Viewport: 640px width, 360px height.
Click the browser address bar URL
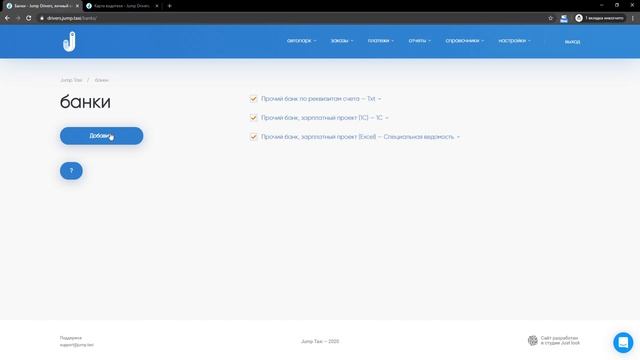tap(71, 18)
